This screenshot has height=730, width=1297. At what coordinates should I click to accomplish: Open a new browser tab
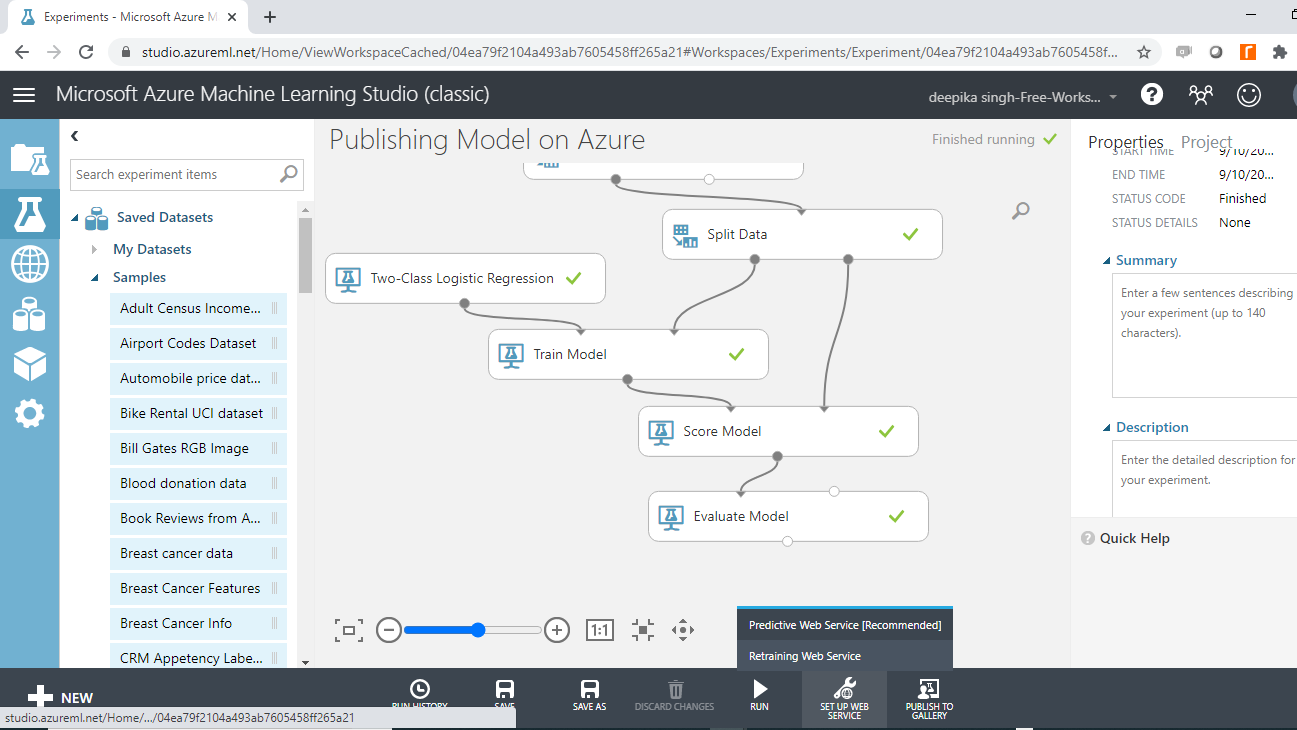pos(270,17)
